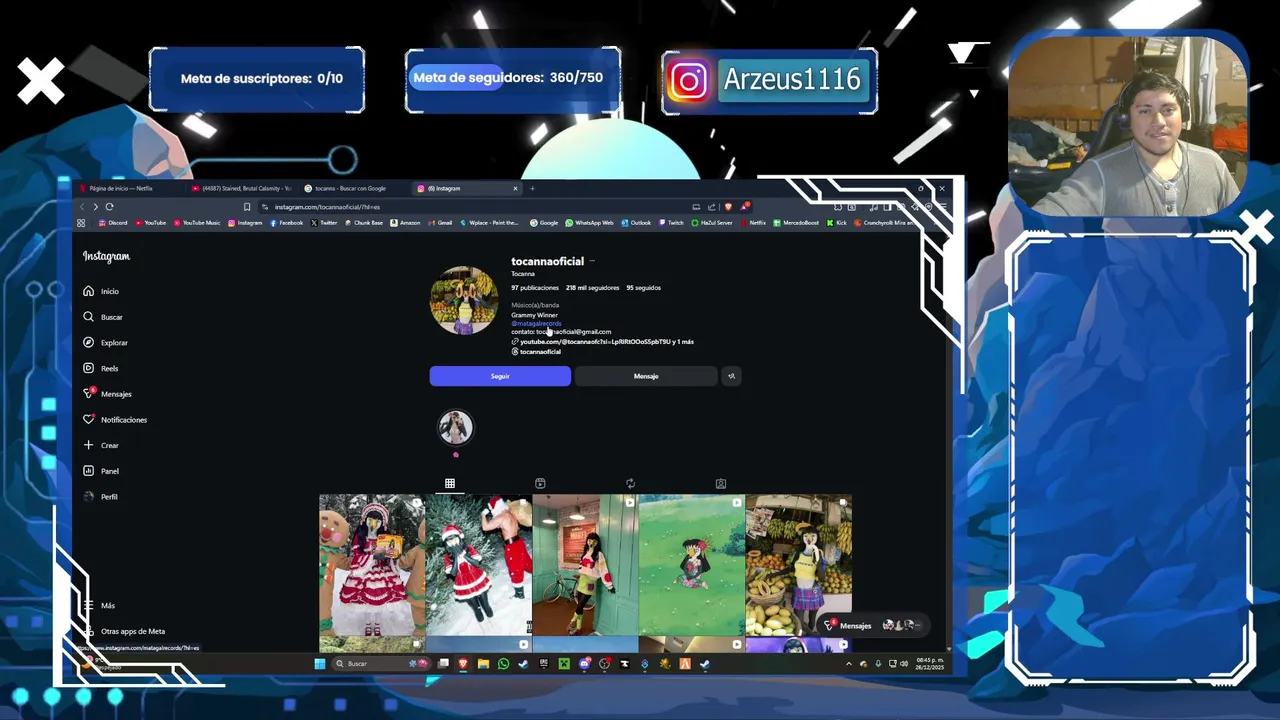Close the Instagram browser tab
Viewport: 1280px width, 720px height.
click(516, 188)
